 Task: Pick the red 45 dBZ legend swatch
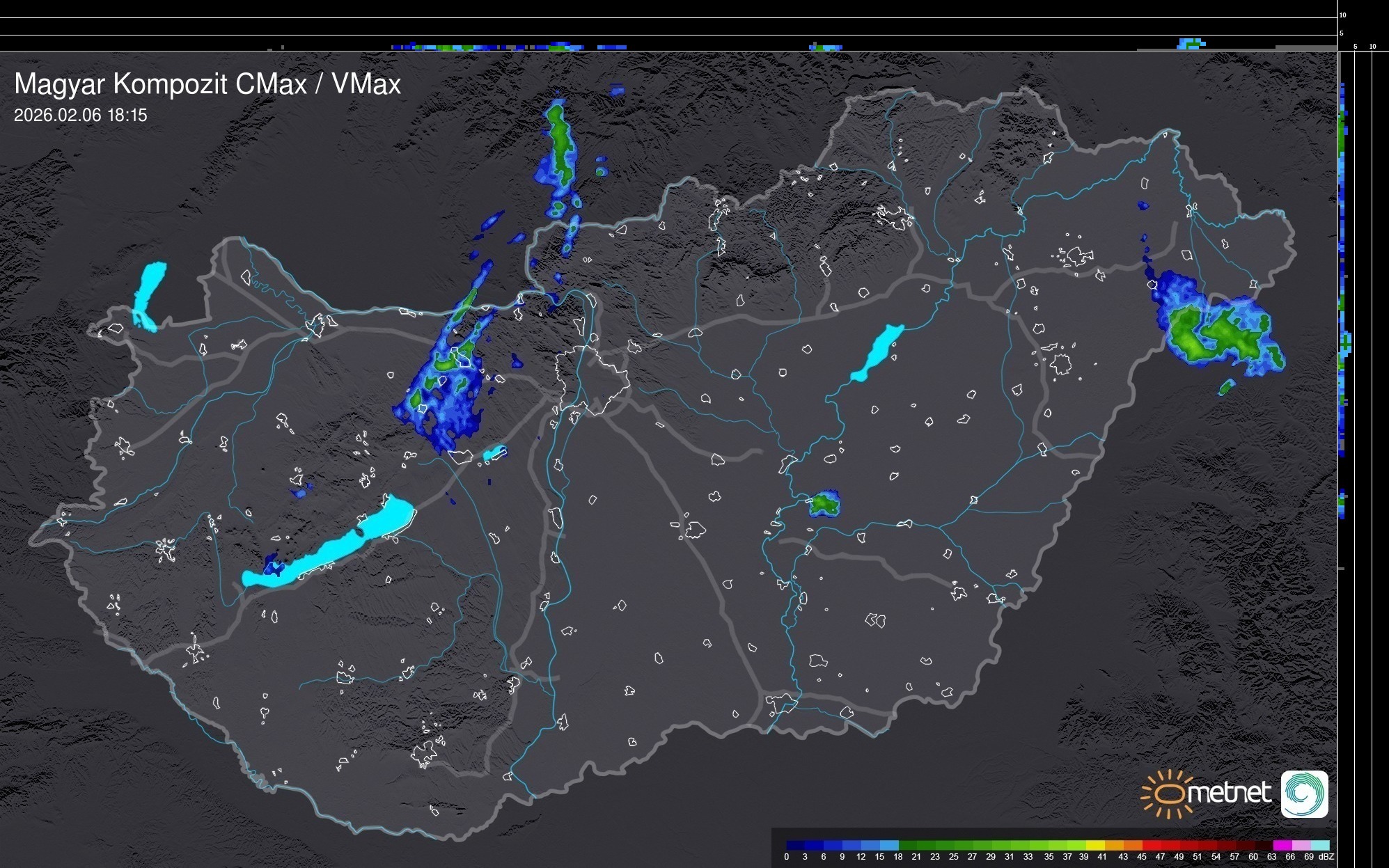tap(1150, 845)
